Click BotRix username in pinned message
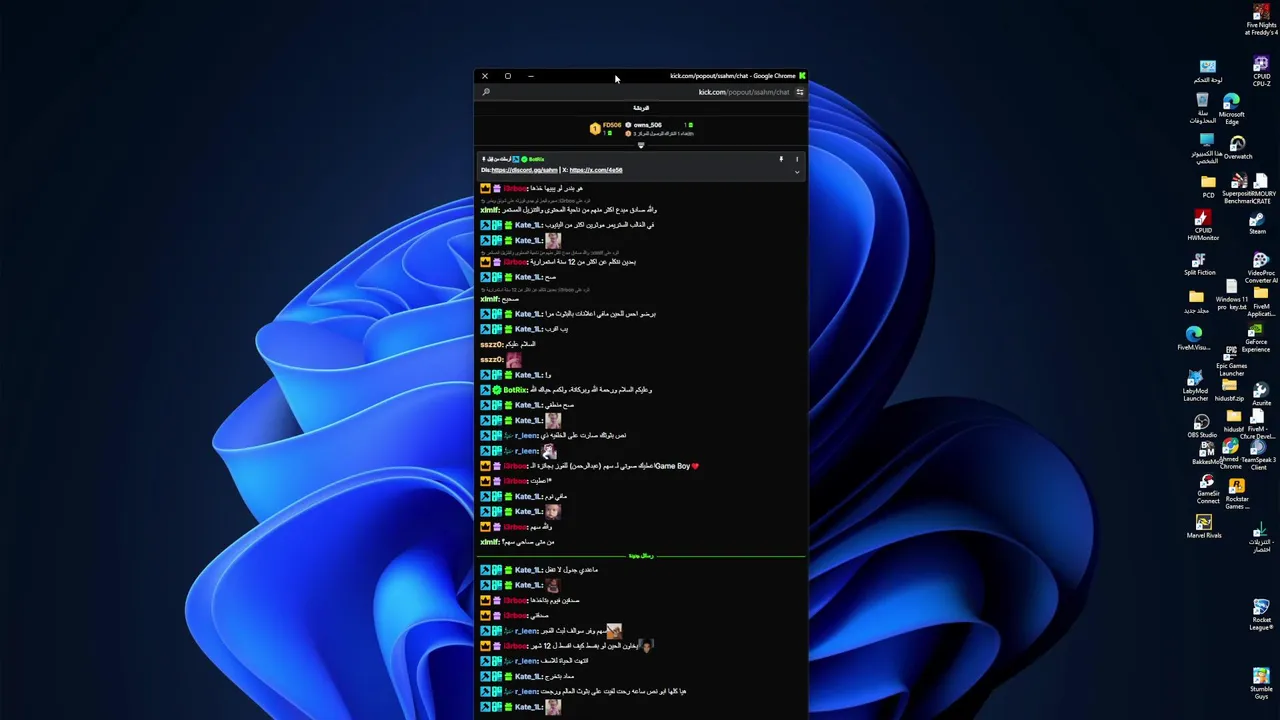 (x=536, y=159)
